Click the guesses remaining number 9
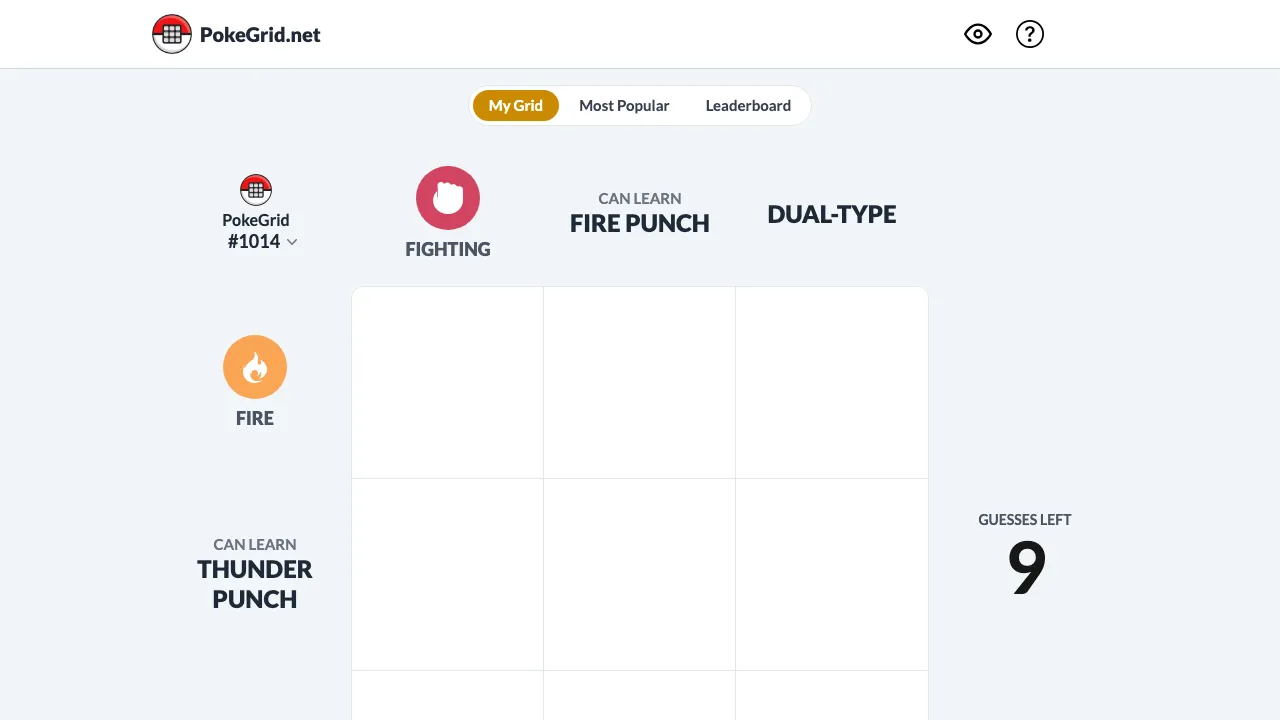Screen dimensions: 1280x720 pyautogui.click(x=1026, y=568)
